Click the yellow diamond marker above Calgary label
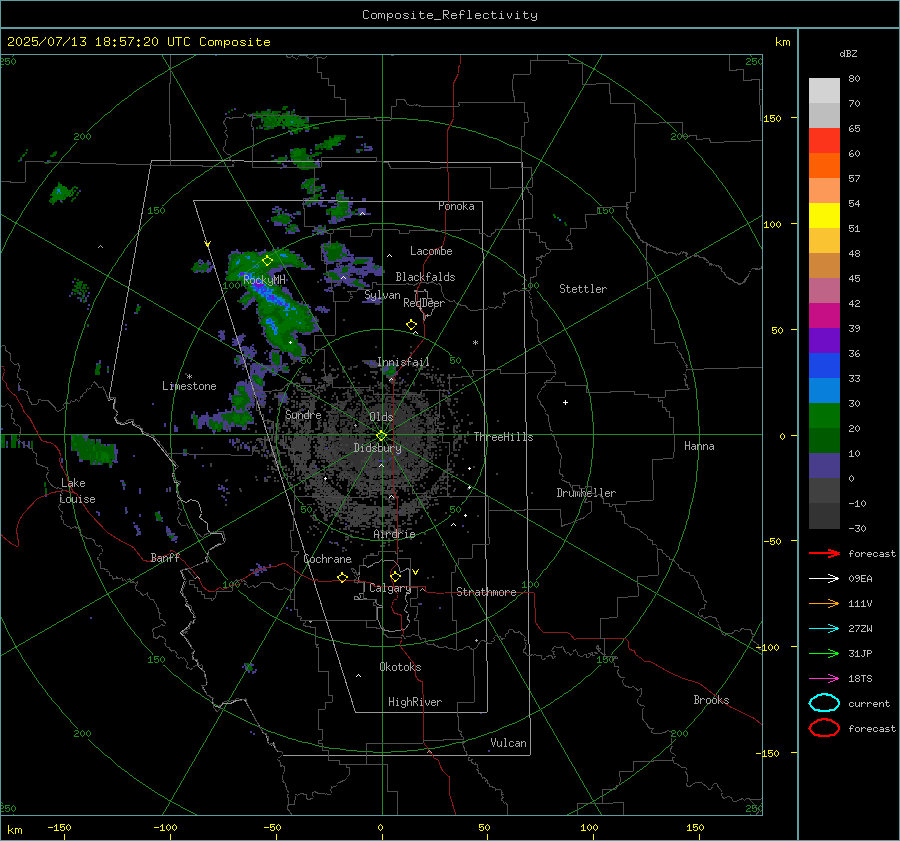The width and height of the screenshot is (900, 841). [x=395, y=576]
